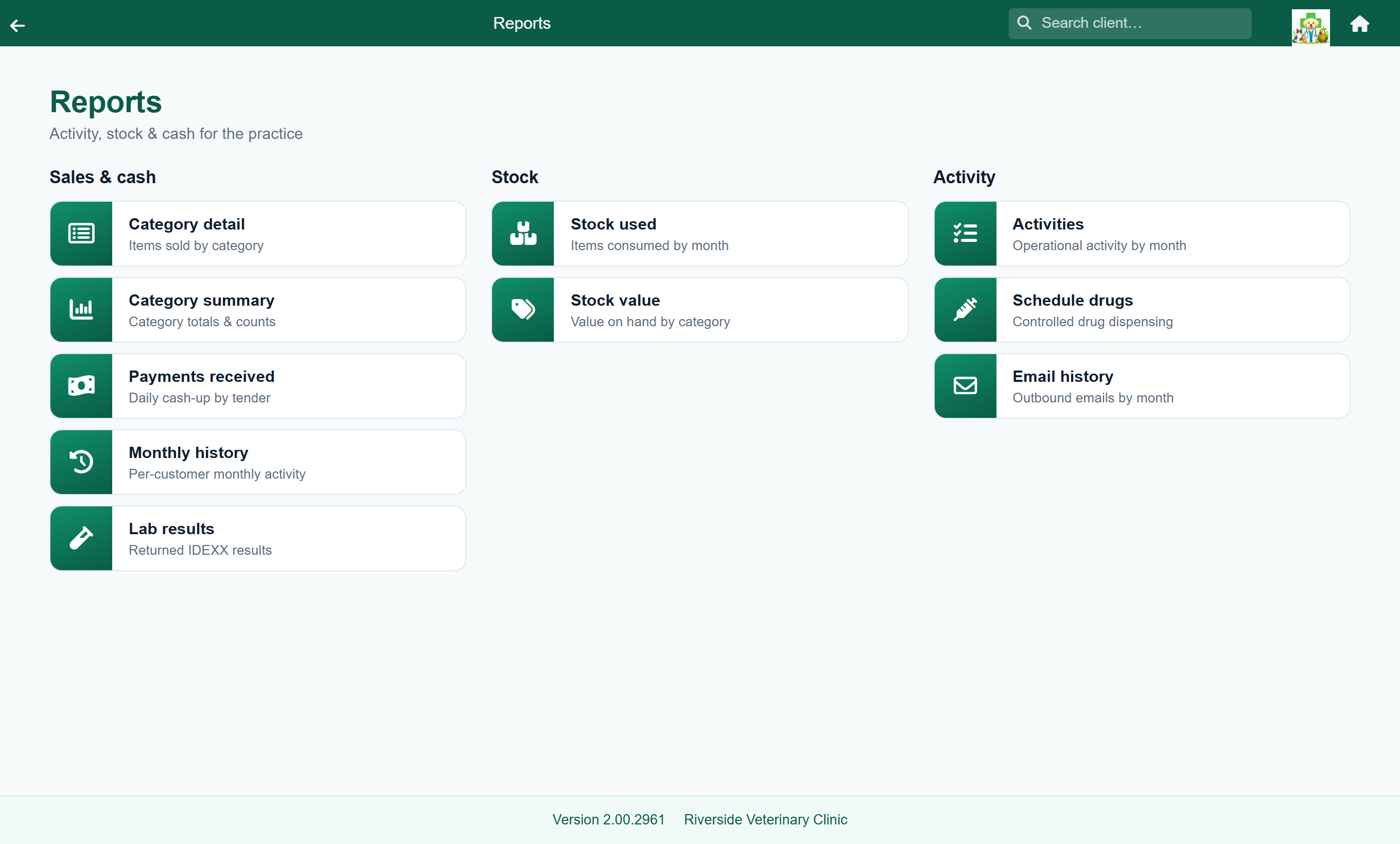The width and height of the screenshot is (1400, 844).
Task: Click the 'Version 2.00.2961' footer text
Action: pyautogui.click(x=608, y=819)
